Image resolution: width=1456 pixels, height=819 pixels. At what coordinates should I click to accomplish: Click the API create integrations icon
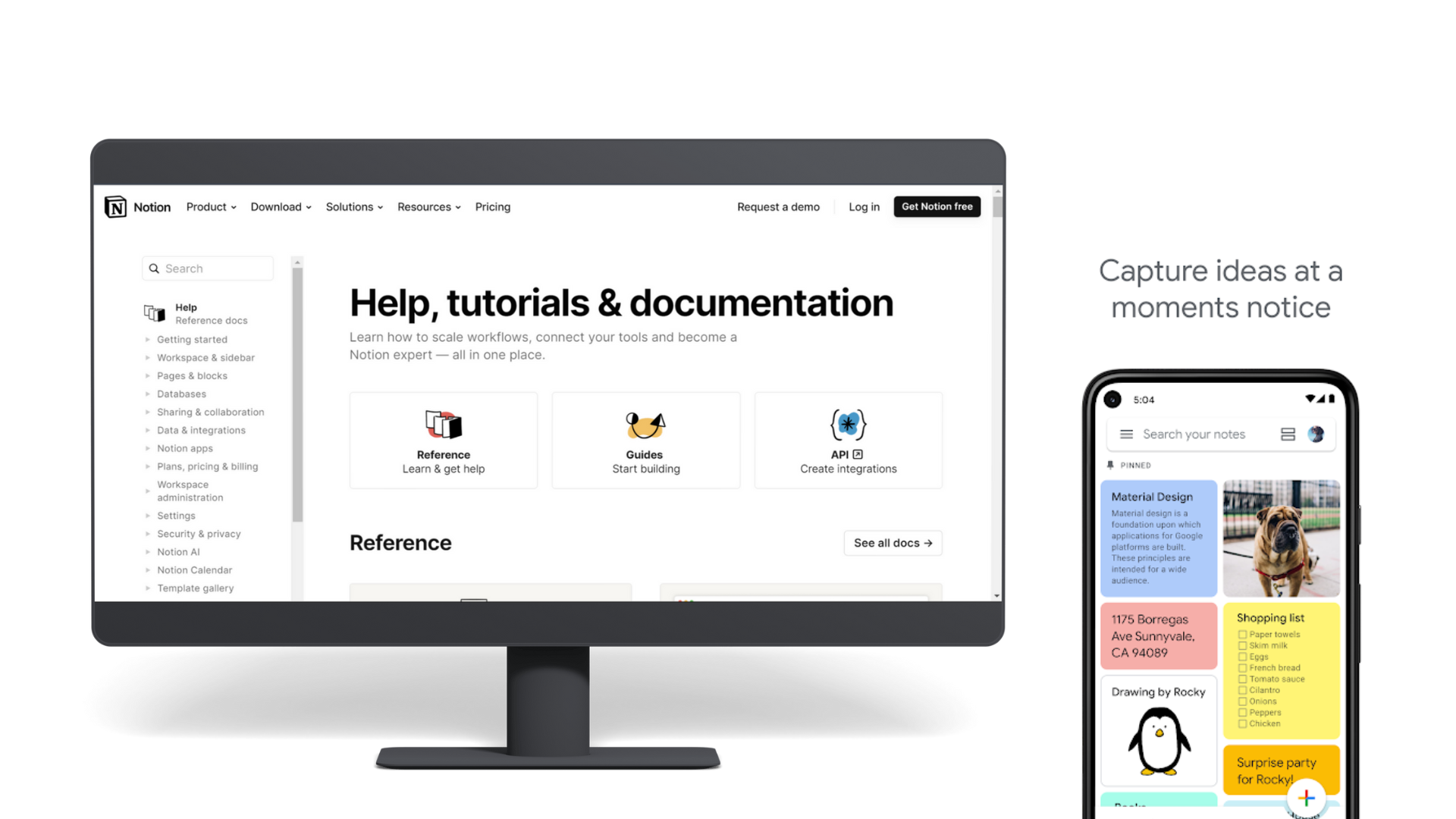pyautogui.click(x=848, y=423)
